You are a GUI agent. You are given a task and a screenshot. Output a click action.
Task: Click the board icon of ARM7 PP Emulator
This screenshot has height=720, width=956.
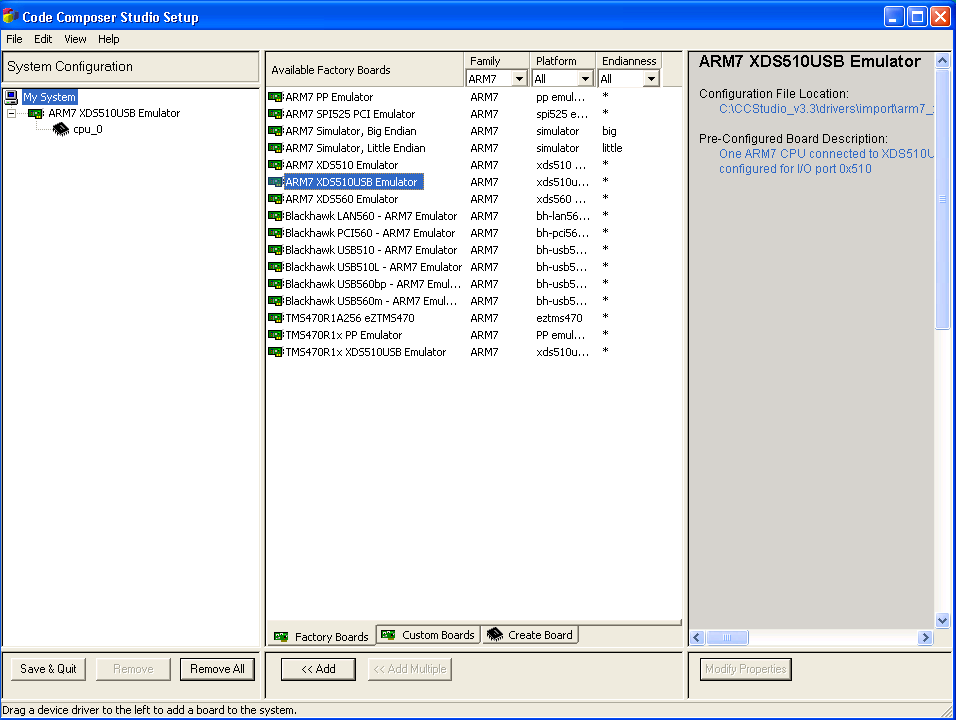pos(276,97)
